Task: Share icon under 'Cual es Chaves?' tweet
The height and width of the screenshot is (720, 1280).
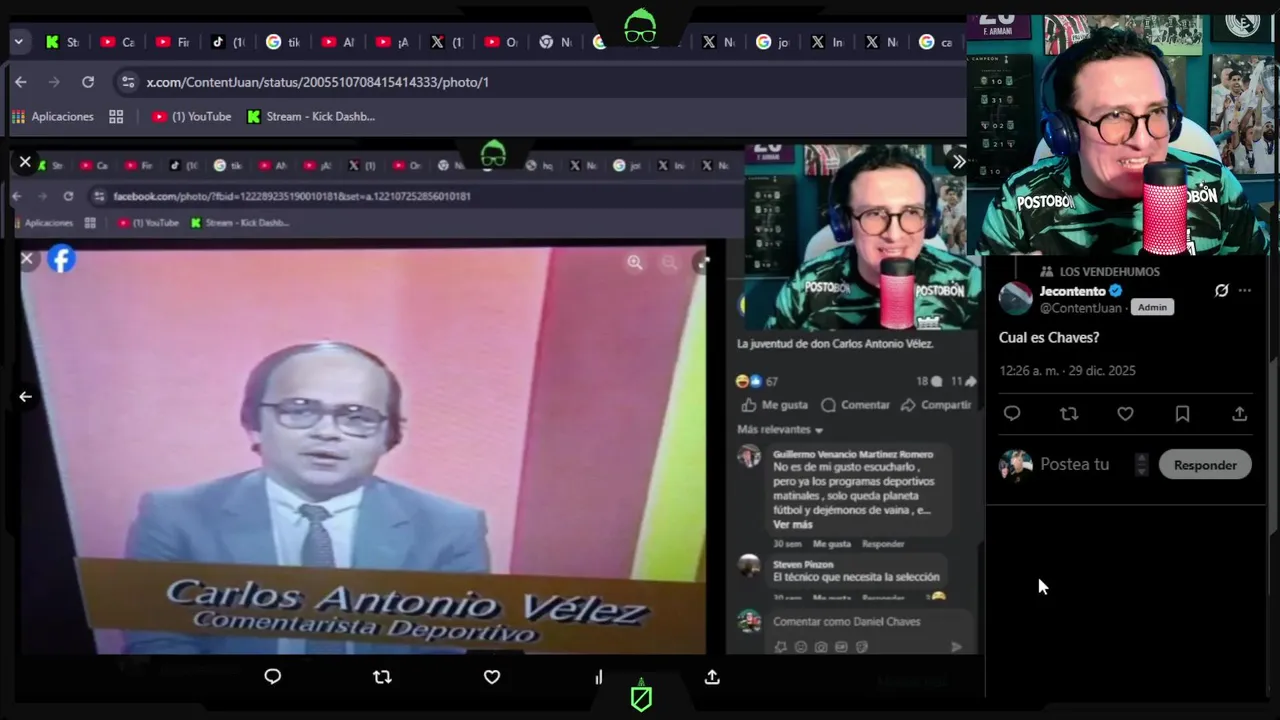Action: point(1239,414)
